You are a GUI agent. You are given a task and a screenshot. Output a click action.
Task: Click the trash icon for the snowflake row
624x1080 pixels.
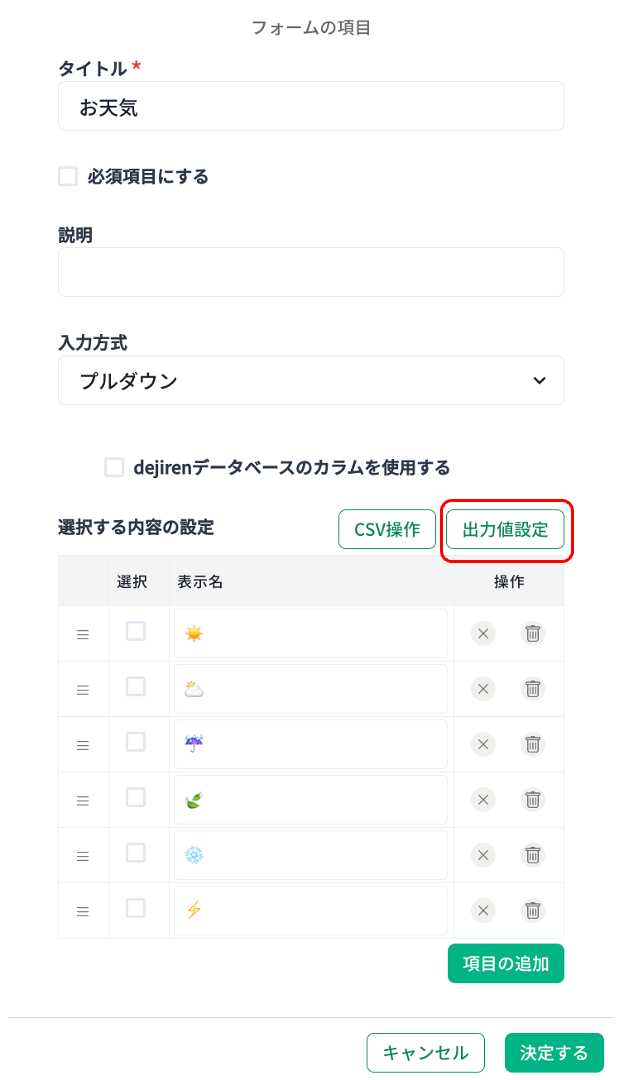pos(533,855)
